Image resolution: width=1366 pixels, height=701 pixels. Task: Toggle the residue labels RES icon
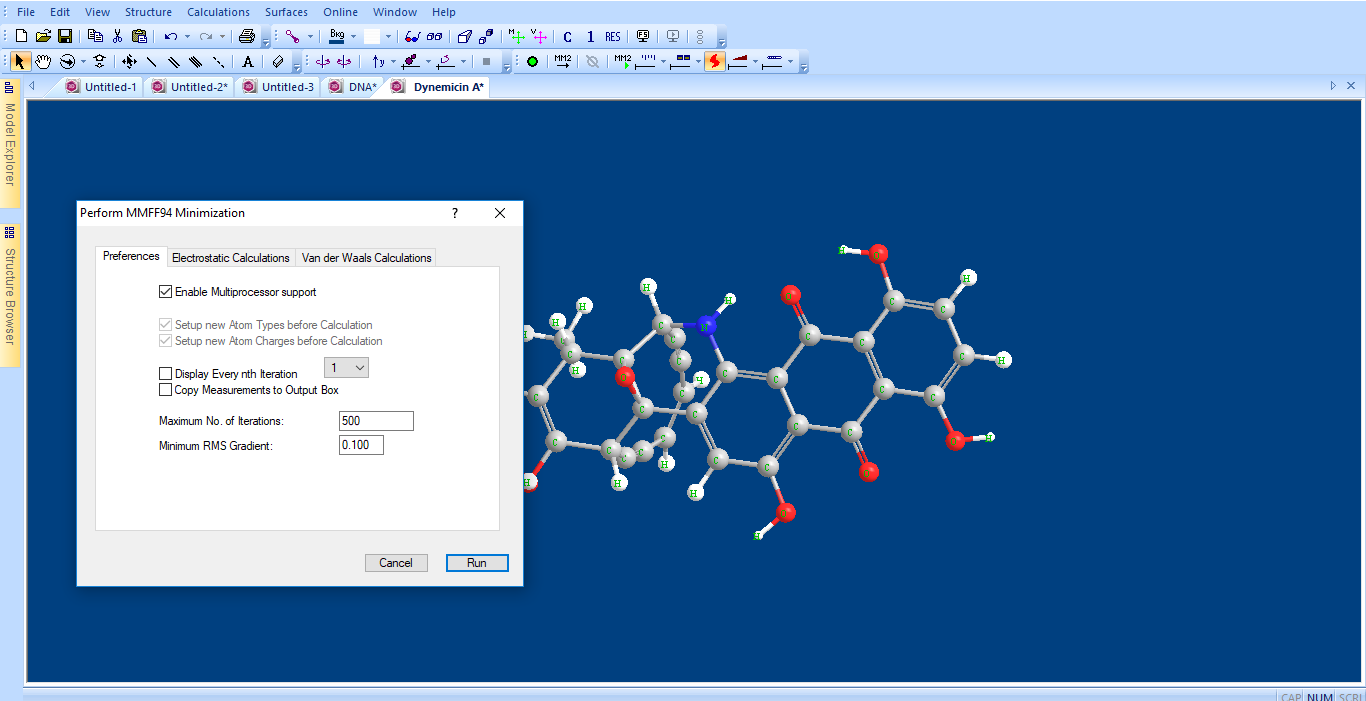[x=612, y=36]
